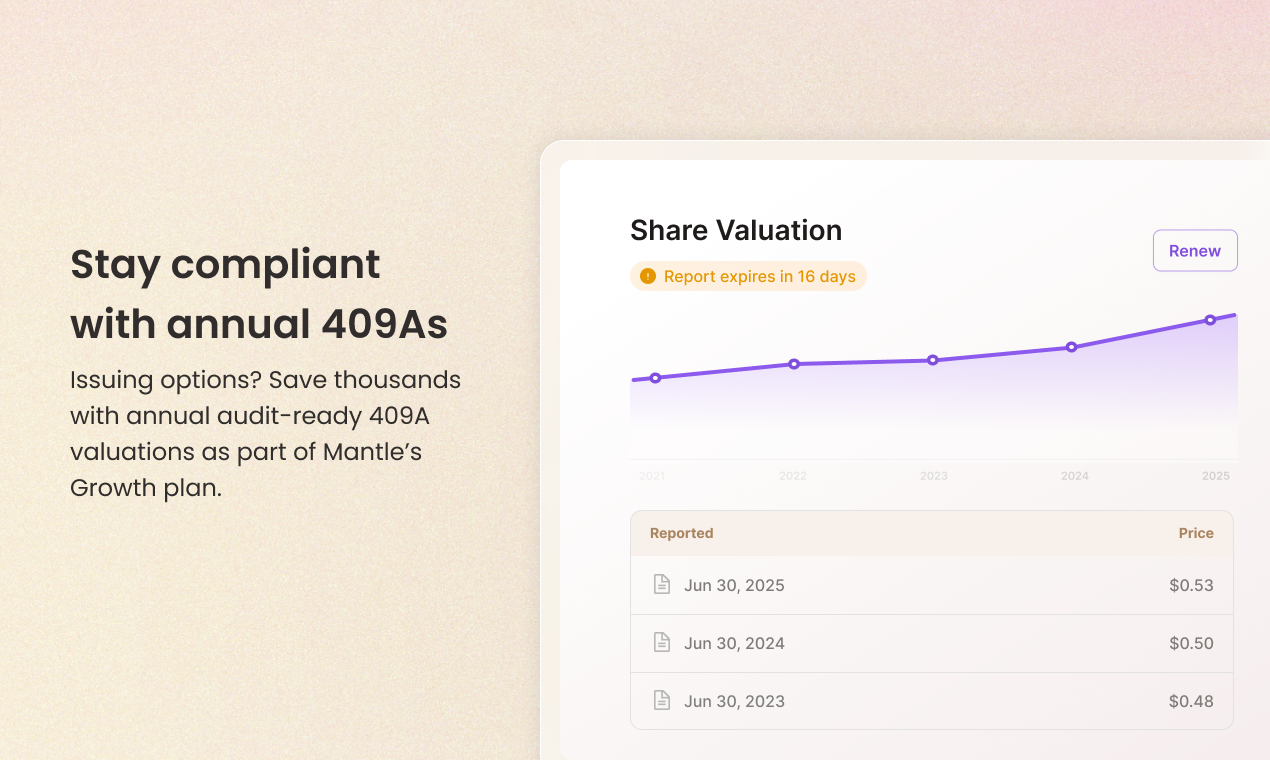Select the Jun 30, 2025 row date
Viewport: 1270px width, 760px height.
pos(734,586)
